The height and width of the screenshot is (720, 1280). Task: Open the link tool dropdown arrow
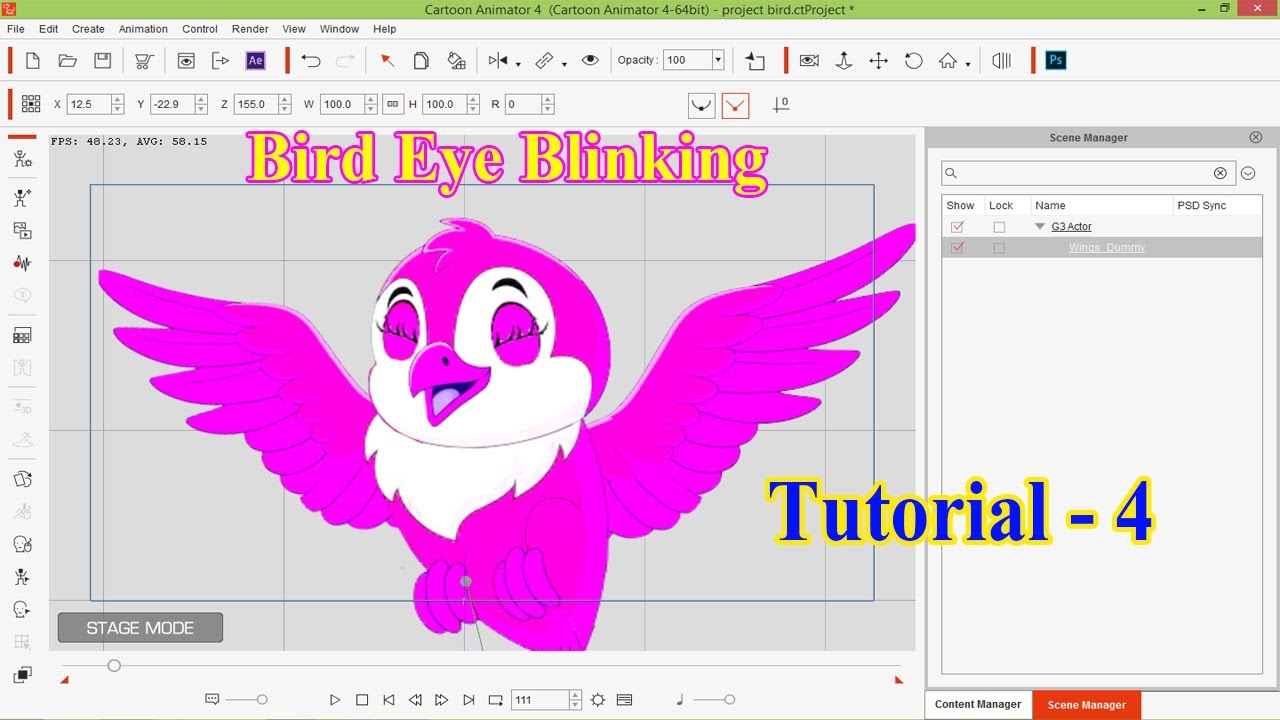pyautogui.click(x=564, y=65)
